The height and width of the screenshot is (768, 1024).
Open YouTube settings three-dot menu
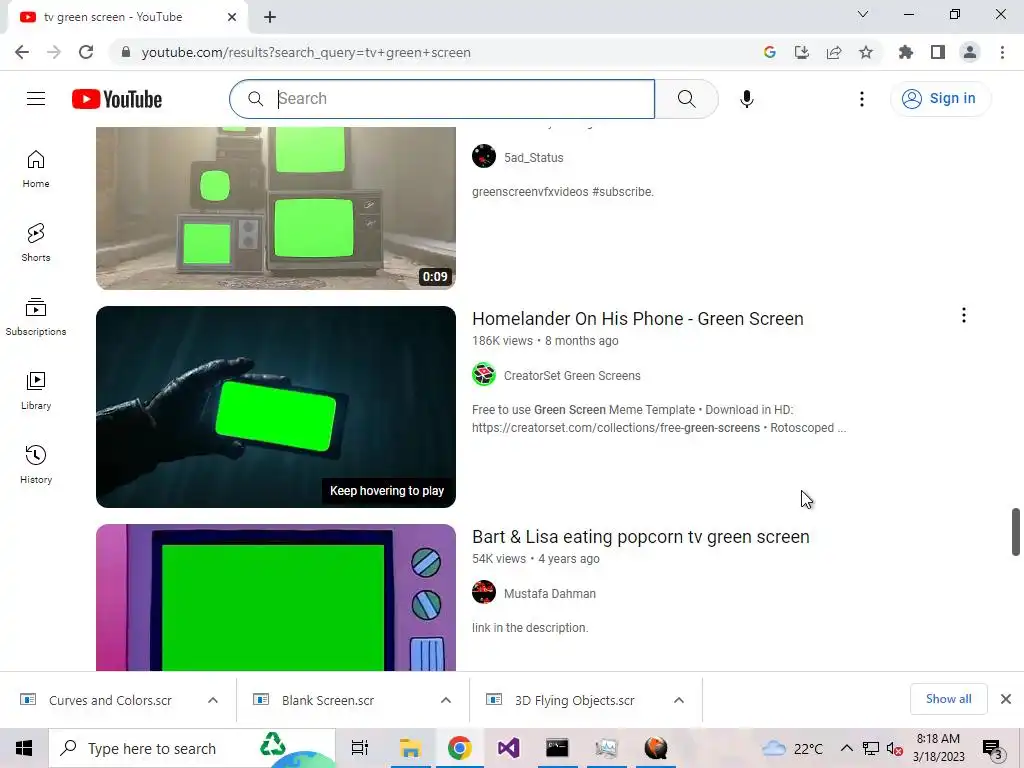click(x=861, y=99)
